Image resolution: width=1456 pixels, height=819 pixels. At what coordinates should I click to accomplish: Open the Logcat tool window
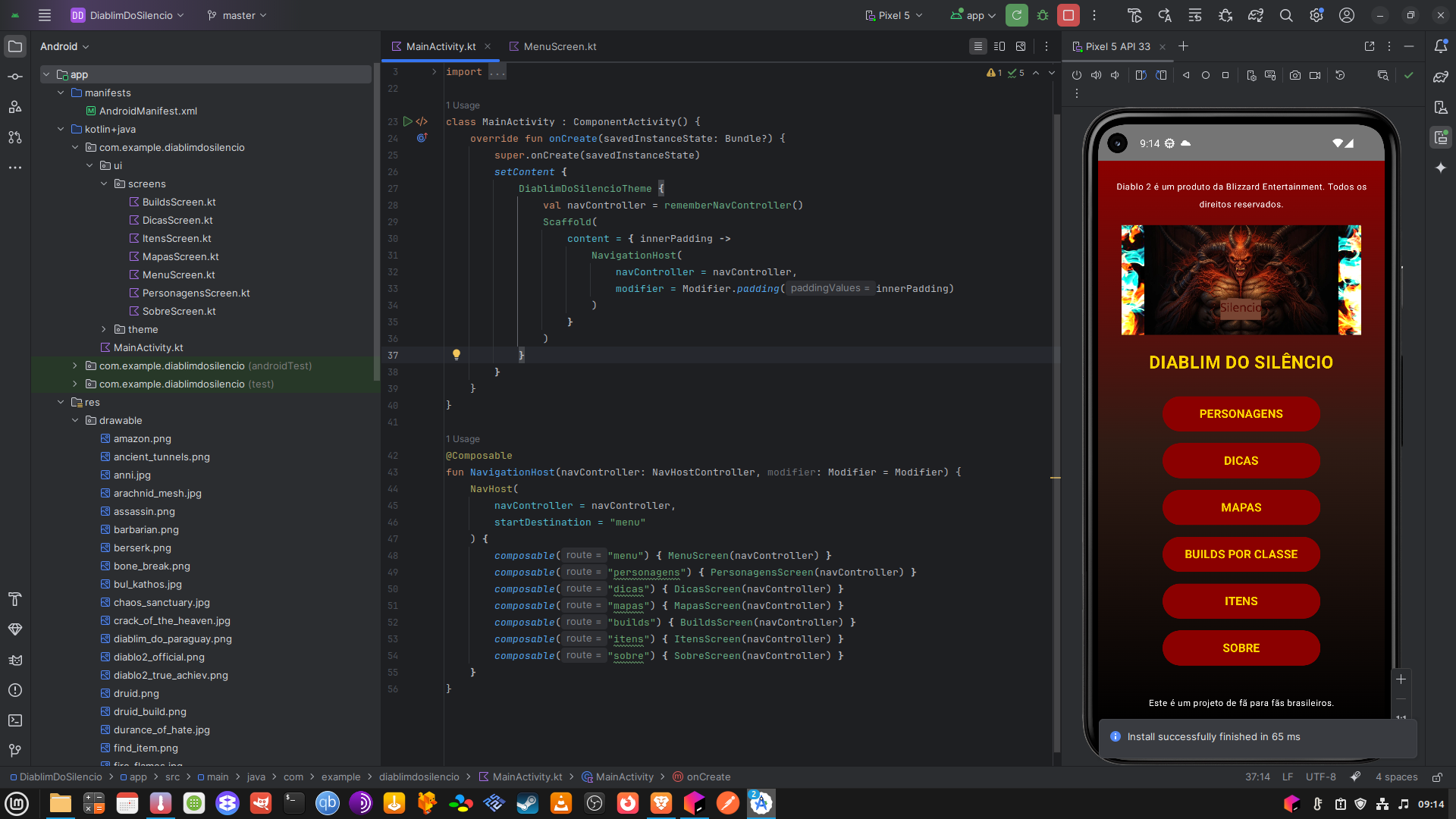15,660
